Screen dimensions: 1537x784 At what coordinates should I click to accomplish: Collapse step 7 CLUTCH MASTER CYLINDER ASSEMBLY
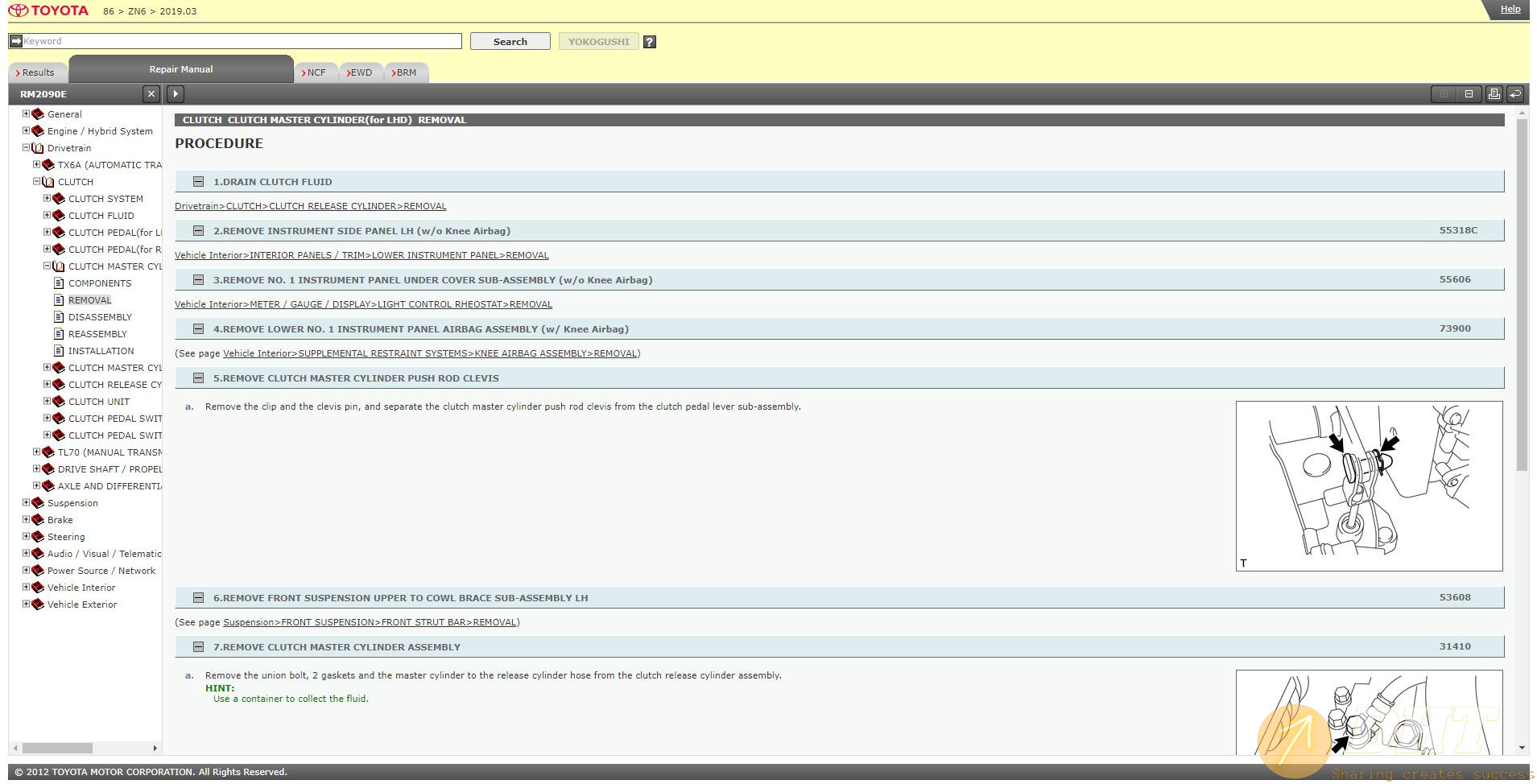click(x=198, y=647)
